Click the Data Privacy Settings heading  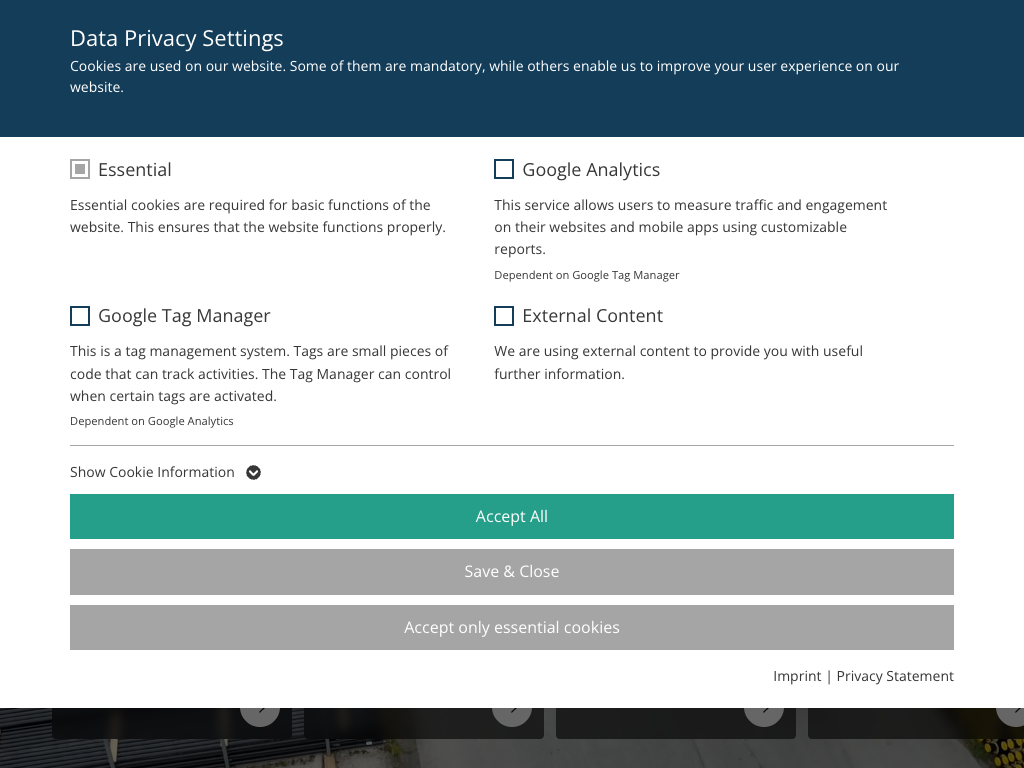click(x=177, y=39)
